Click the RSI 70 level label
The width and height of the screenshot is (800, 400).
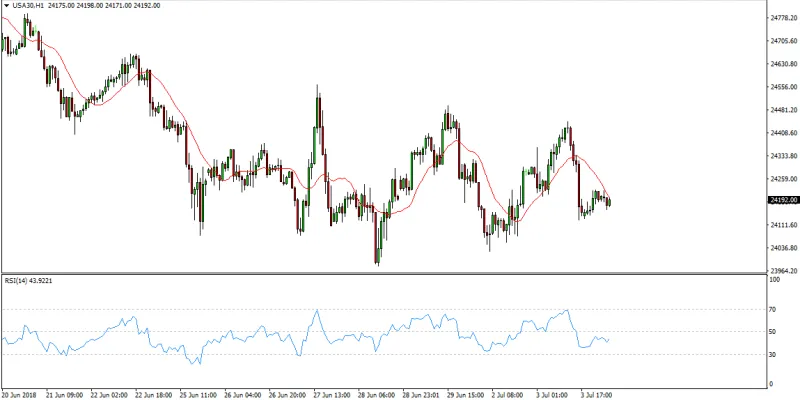point(774,310)
